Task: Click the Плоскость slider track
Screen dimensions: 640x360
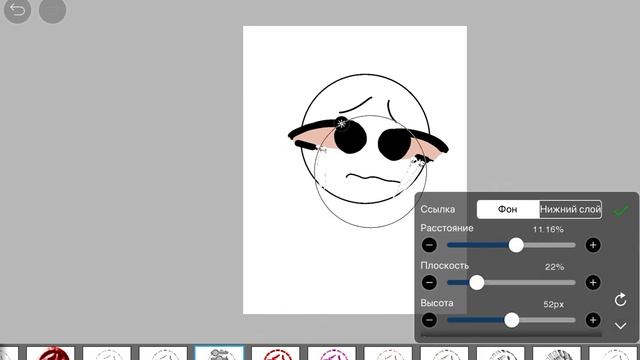Action: coord(511,282)
